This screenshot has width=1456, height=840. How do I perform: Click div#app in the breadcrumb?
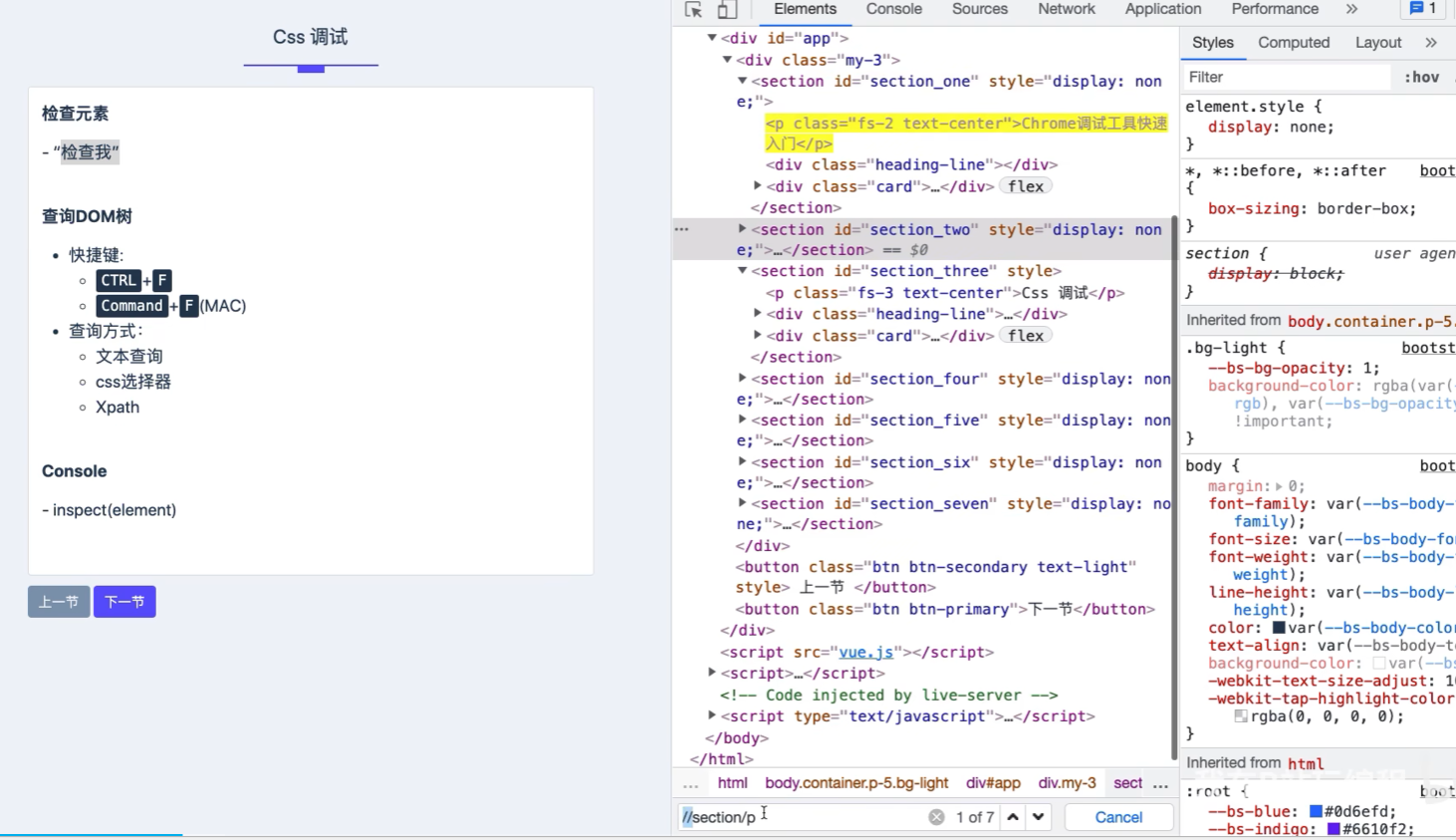click(993, 783)
